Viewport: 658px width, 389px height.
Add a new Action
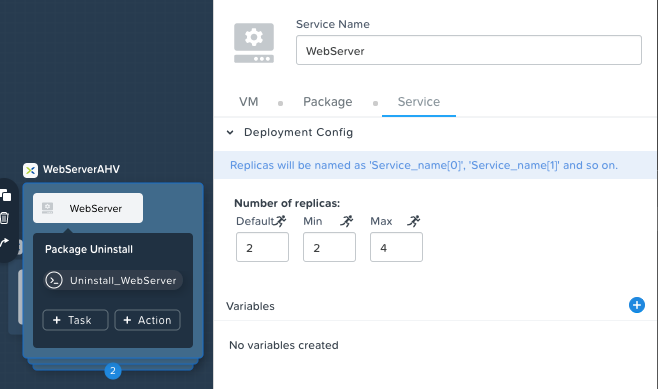click(x=147, y=320)
